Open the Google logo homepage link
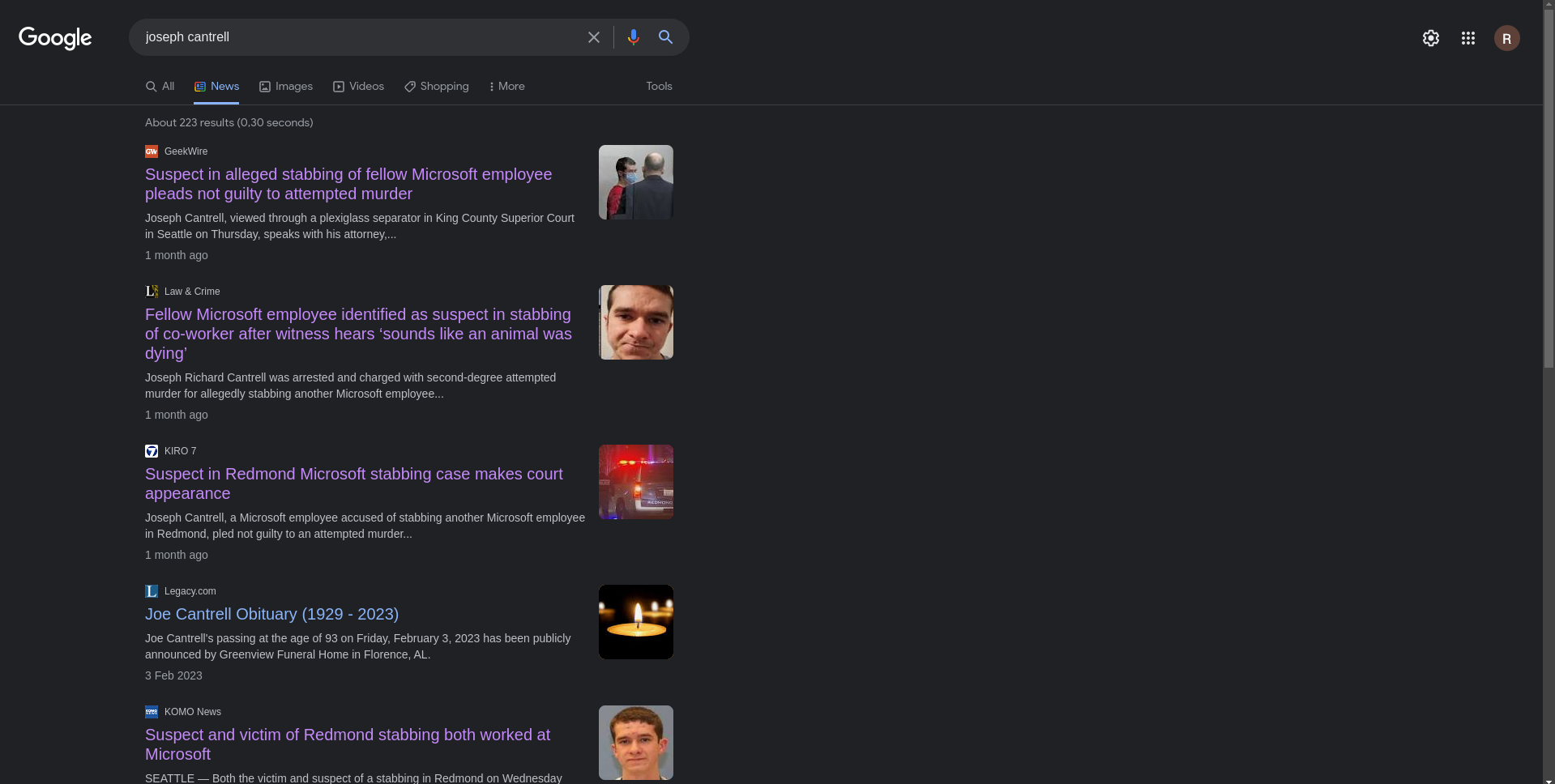The image size is (1555, 784). click(x=55, y=37)
